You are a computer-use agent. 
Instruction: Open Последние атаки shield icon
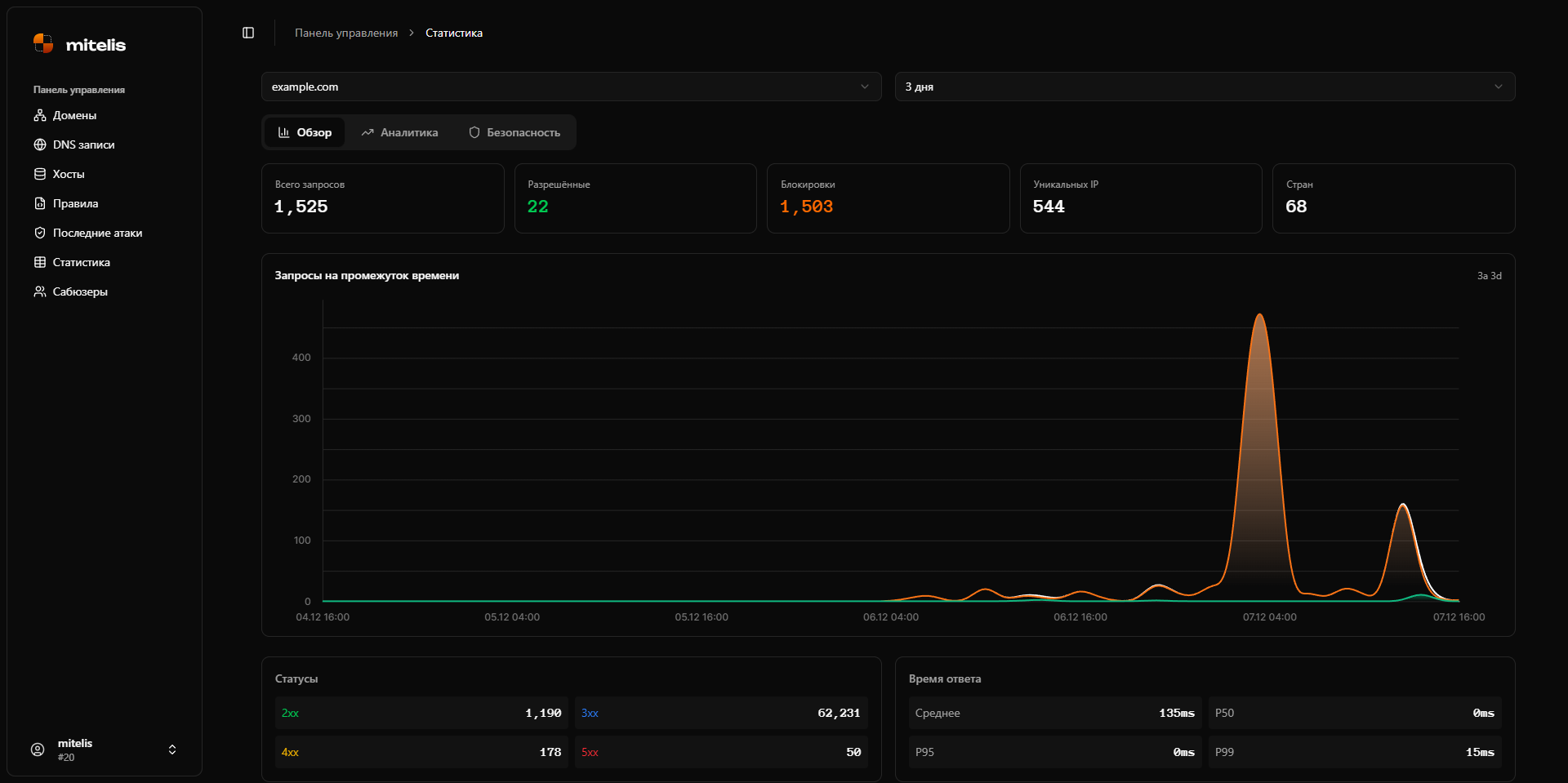click(39, 233)
